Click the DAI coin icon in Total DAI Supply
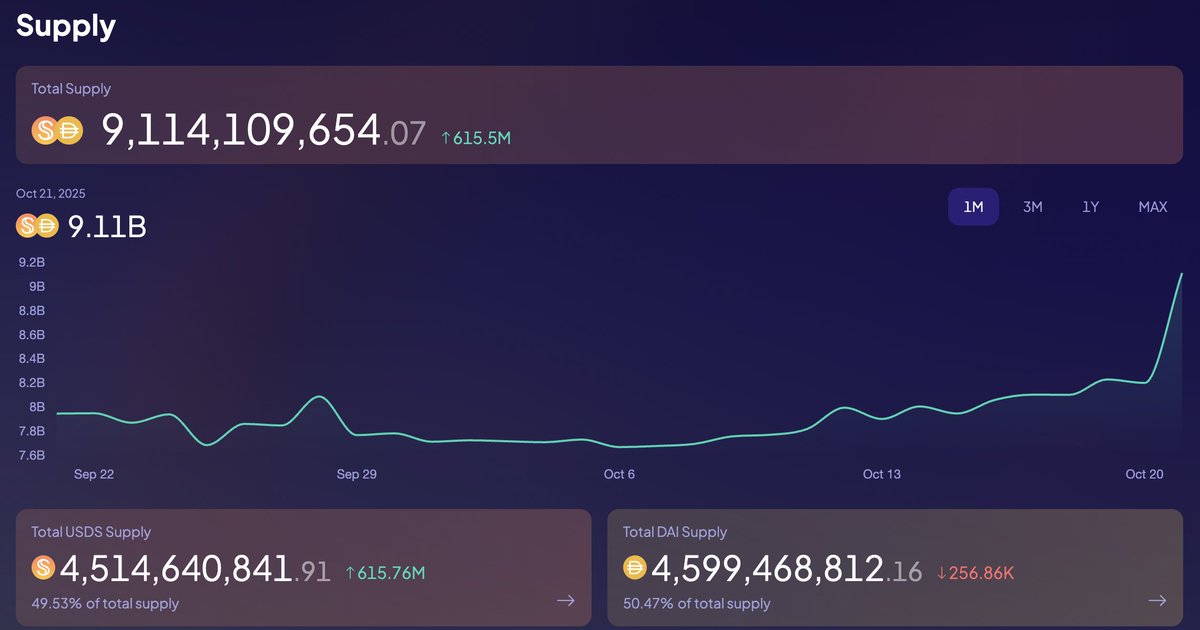Viewport: 1200px width, 630px height. (x=635, y=569)
